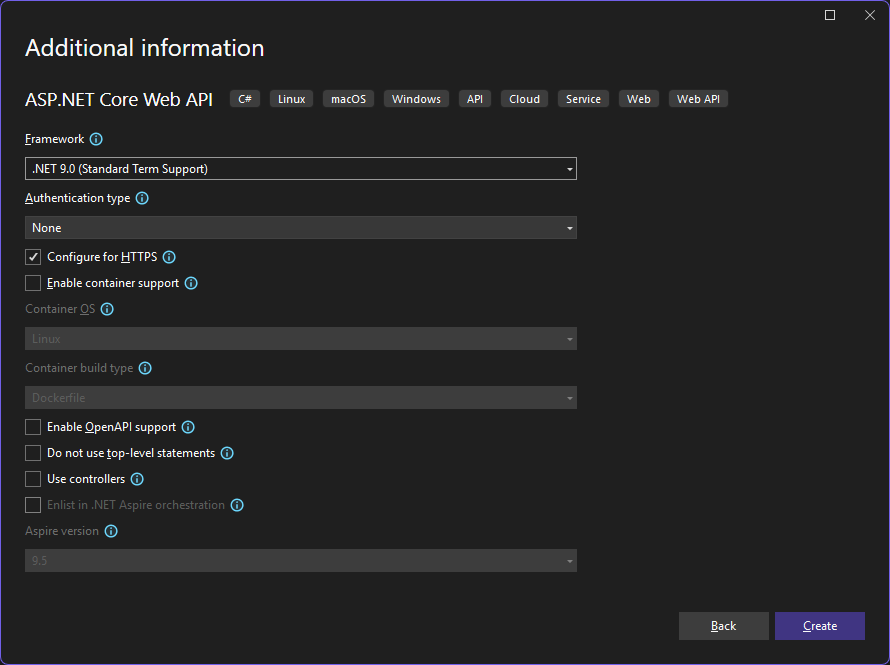Enable container support checkbox

(32, 283)
